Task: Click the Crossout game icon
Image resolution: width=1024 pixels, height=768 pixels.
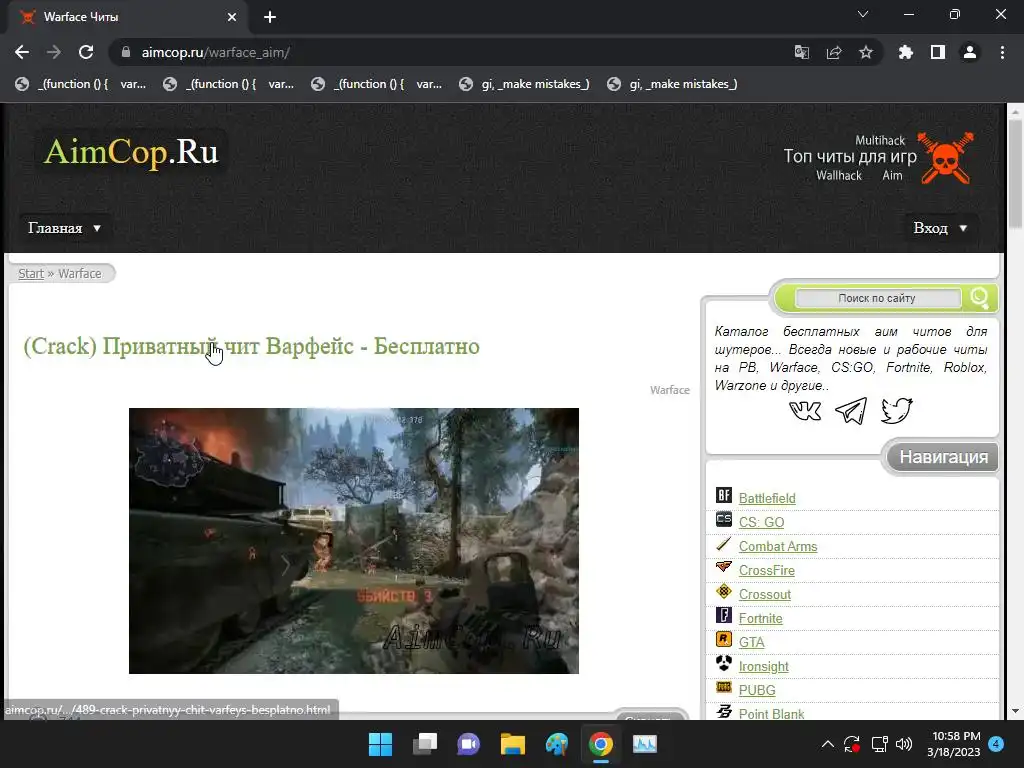Action: pyautogui.click(x=724, y=592)
